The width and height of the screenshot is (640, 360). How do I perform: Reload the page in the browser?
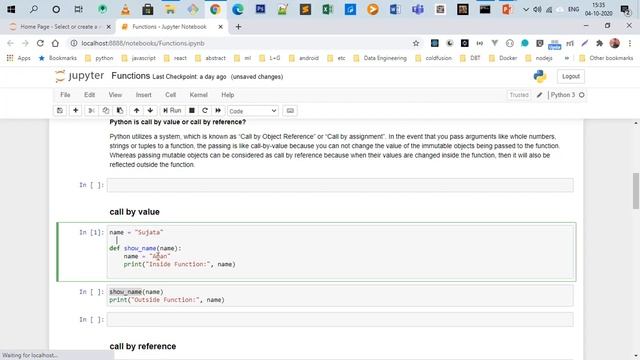(40, 43)
